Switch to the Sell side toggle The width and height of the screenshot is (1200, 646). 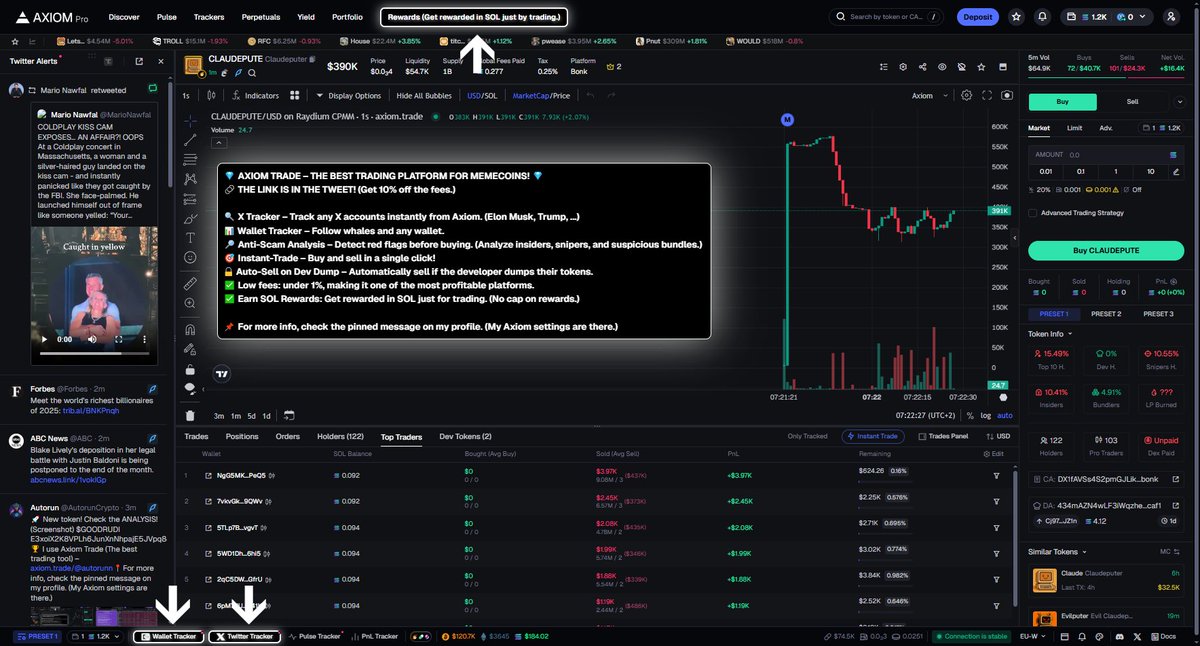1132,101
